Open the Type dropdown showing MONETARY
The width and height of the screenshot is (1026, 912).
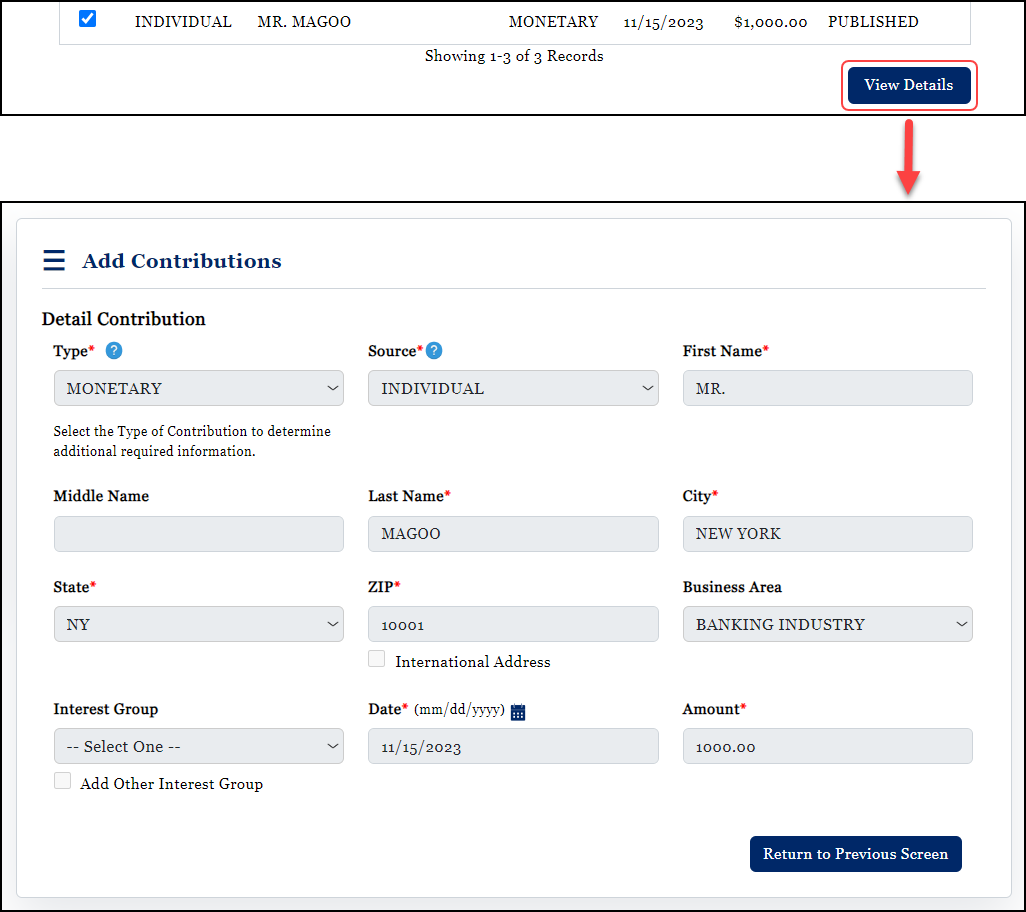(x=198, y=388)
